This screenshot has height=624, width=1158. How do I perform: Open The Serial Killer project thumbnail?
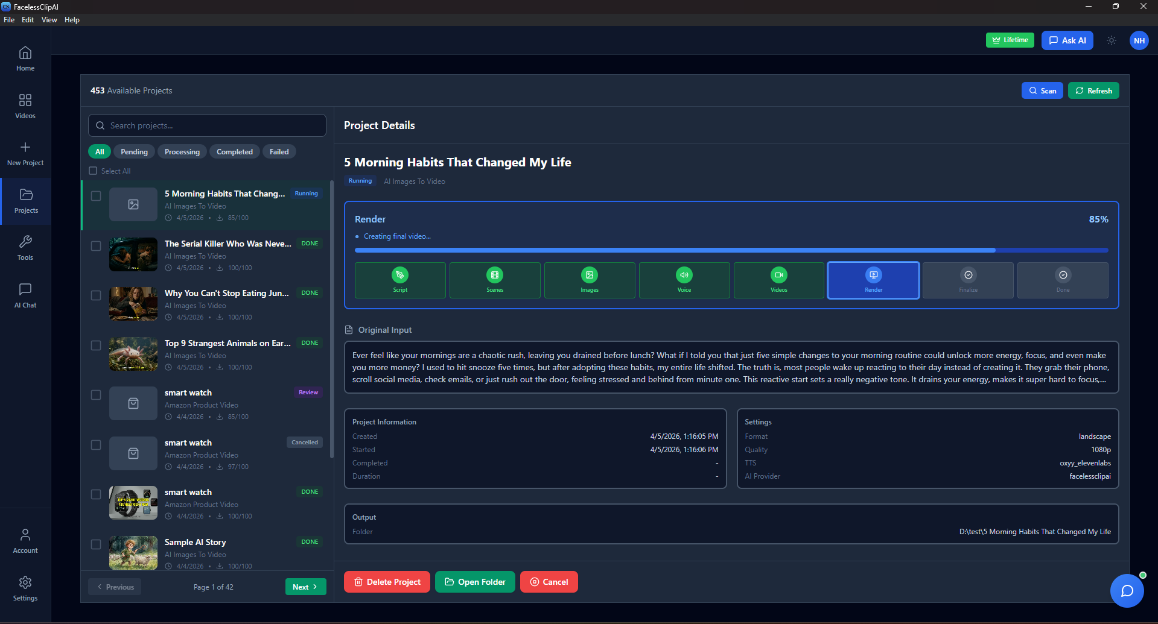133,254
